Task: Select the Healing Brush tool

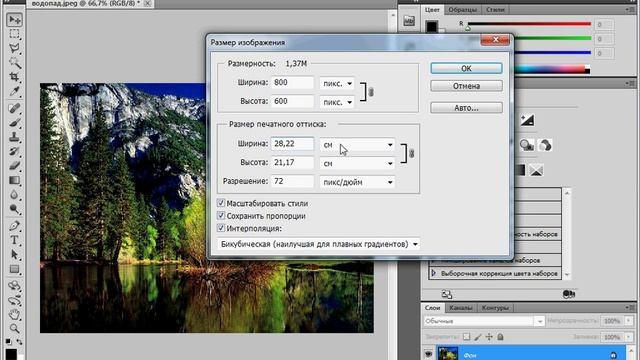Action: [x=14, y=108]
